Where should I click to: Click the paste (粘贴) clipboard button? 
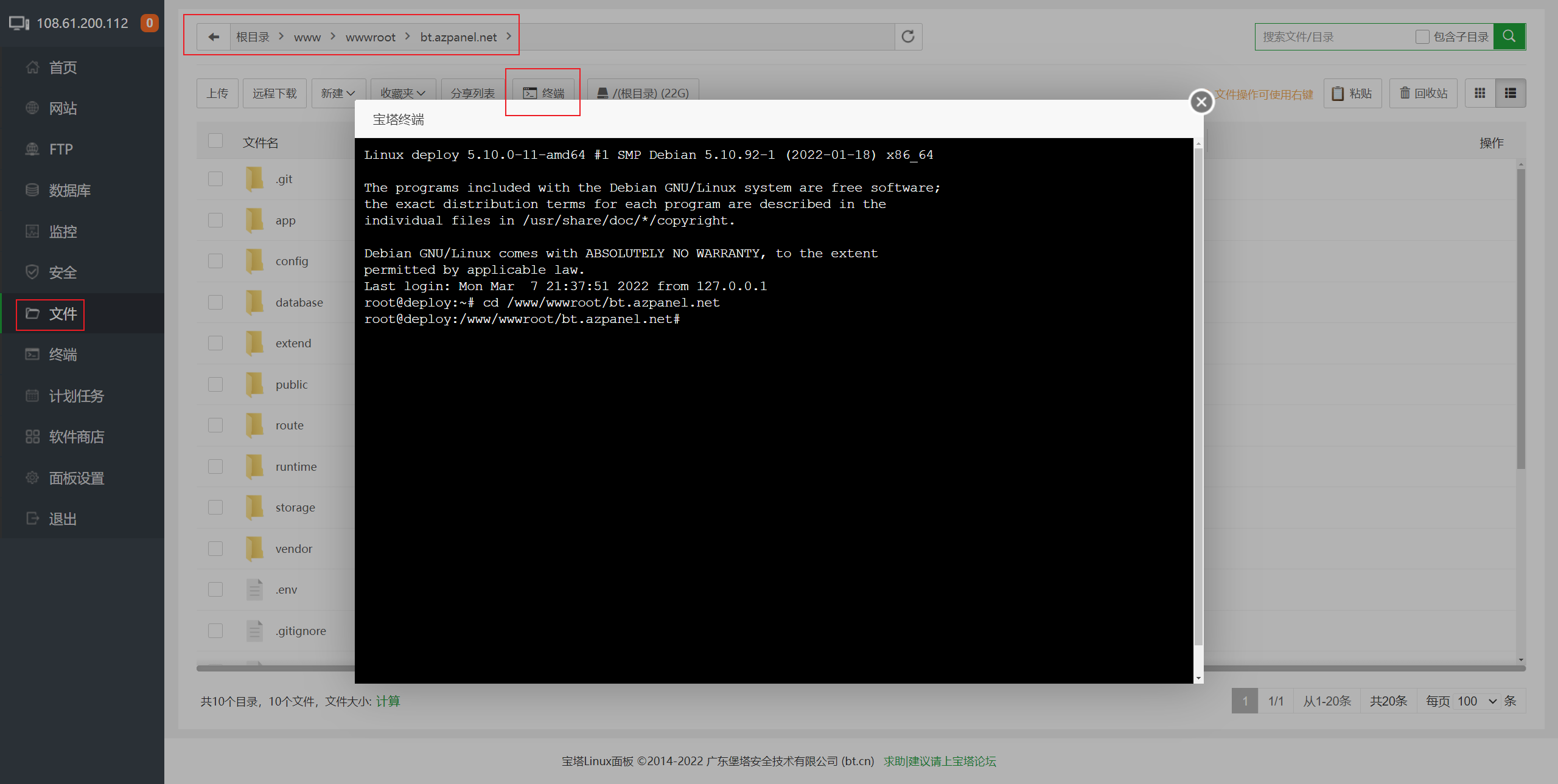1352,93
